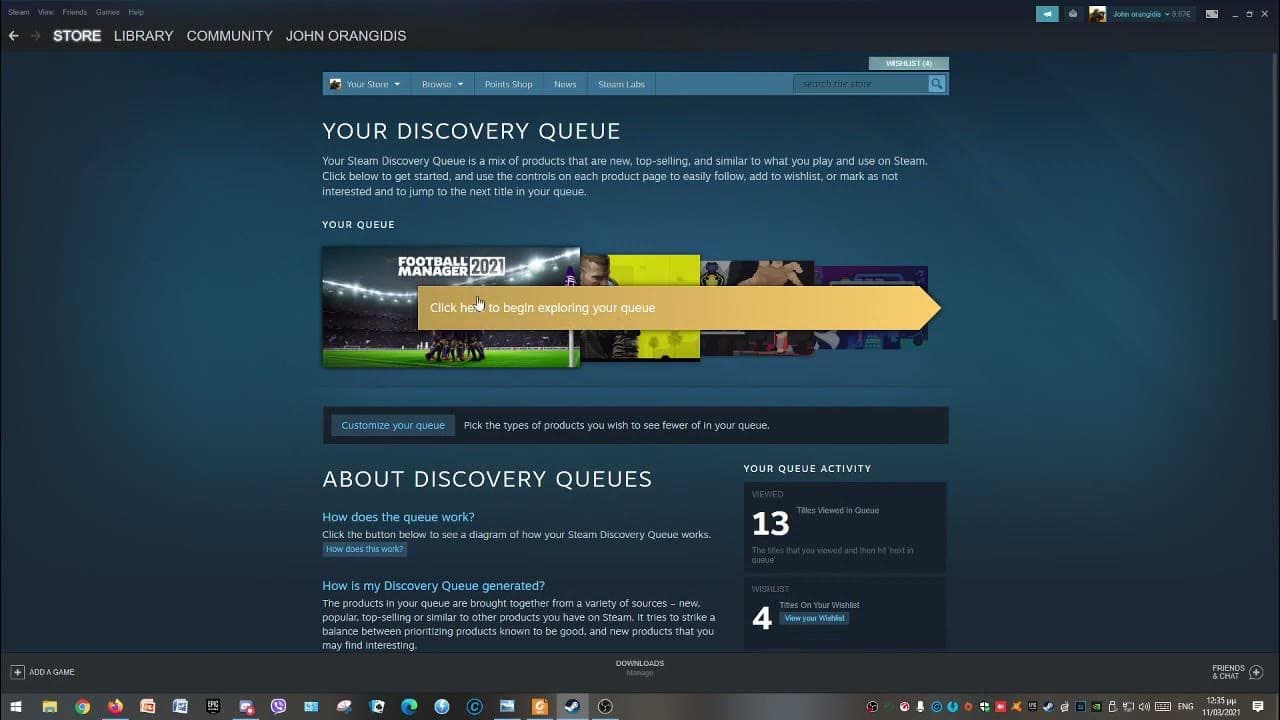Viewport: 1280px width, 720px height.
Task: Open OBS Studio from taskbar
Action: tap(605, 707)
